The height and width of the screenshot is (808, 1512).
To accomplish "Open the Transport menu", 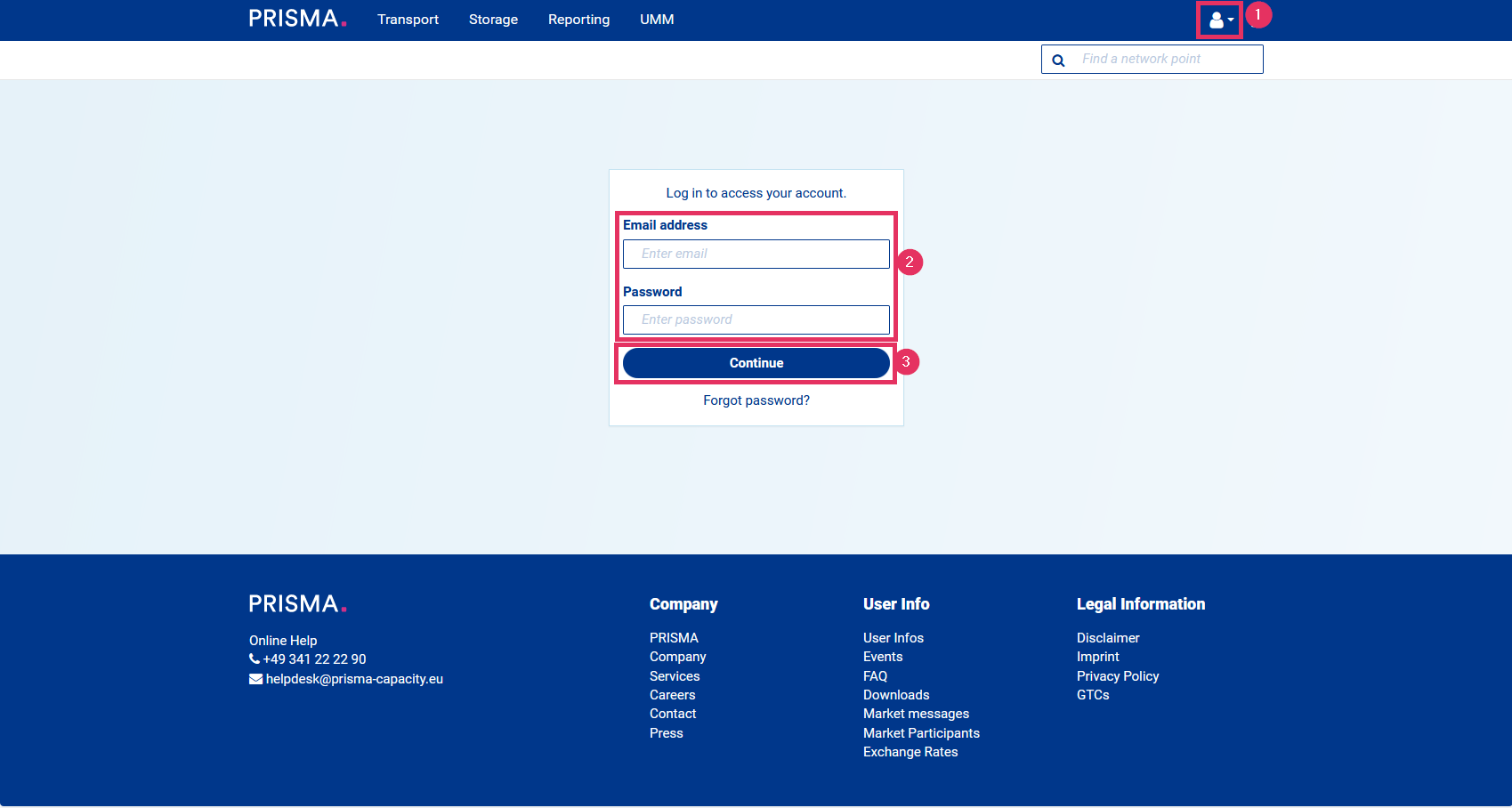I will click(x=408, y=20).
